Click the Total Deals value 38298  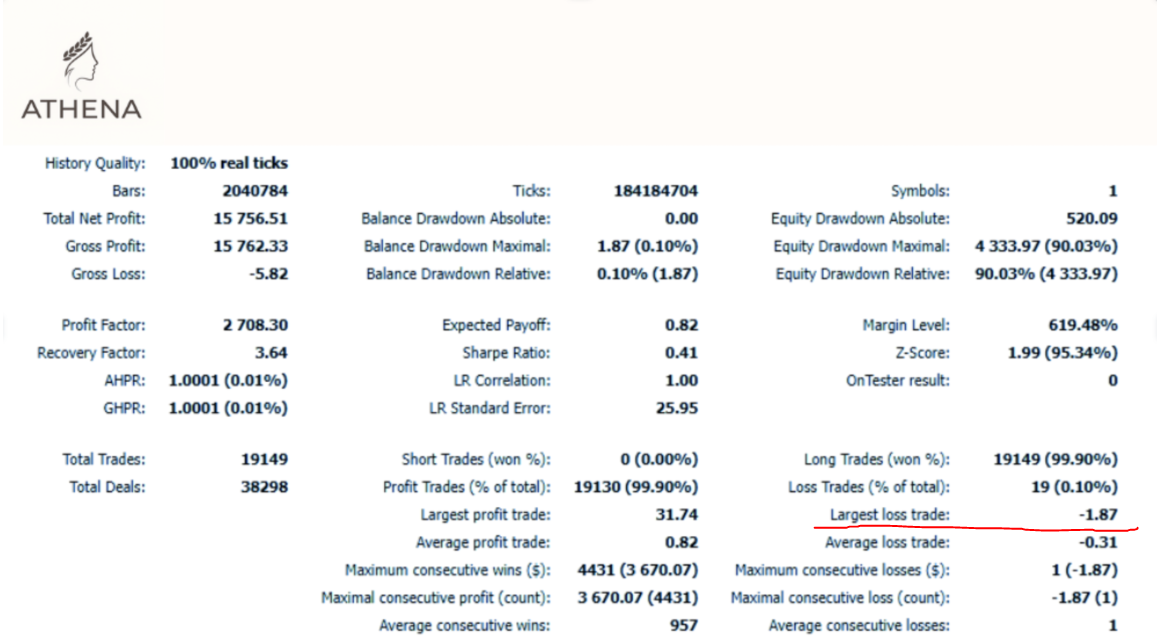(x=264, y=487)
